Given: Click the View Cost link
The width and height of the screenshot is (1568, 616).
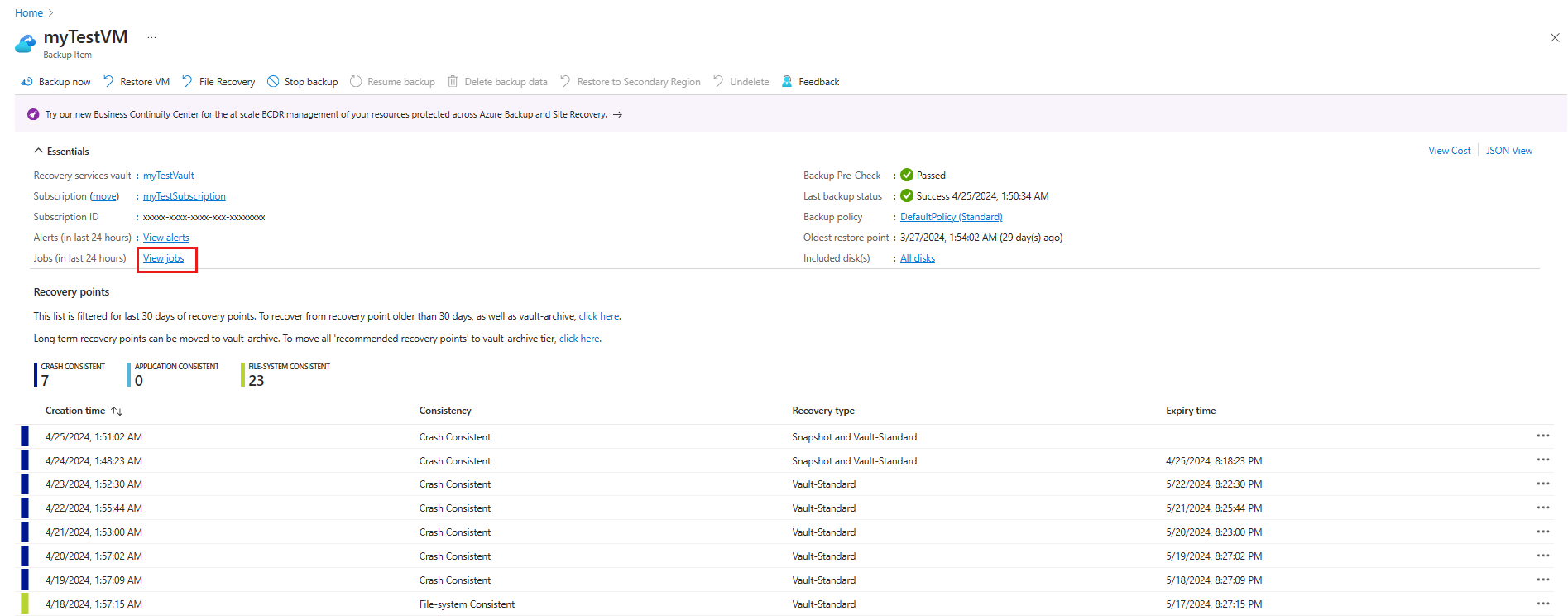Looking at the screenshot, I should click(x=1450, y=151).
